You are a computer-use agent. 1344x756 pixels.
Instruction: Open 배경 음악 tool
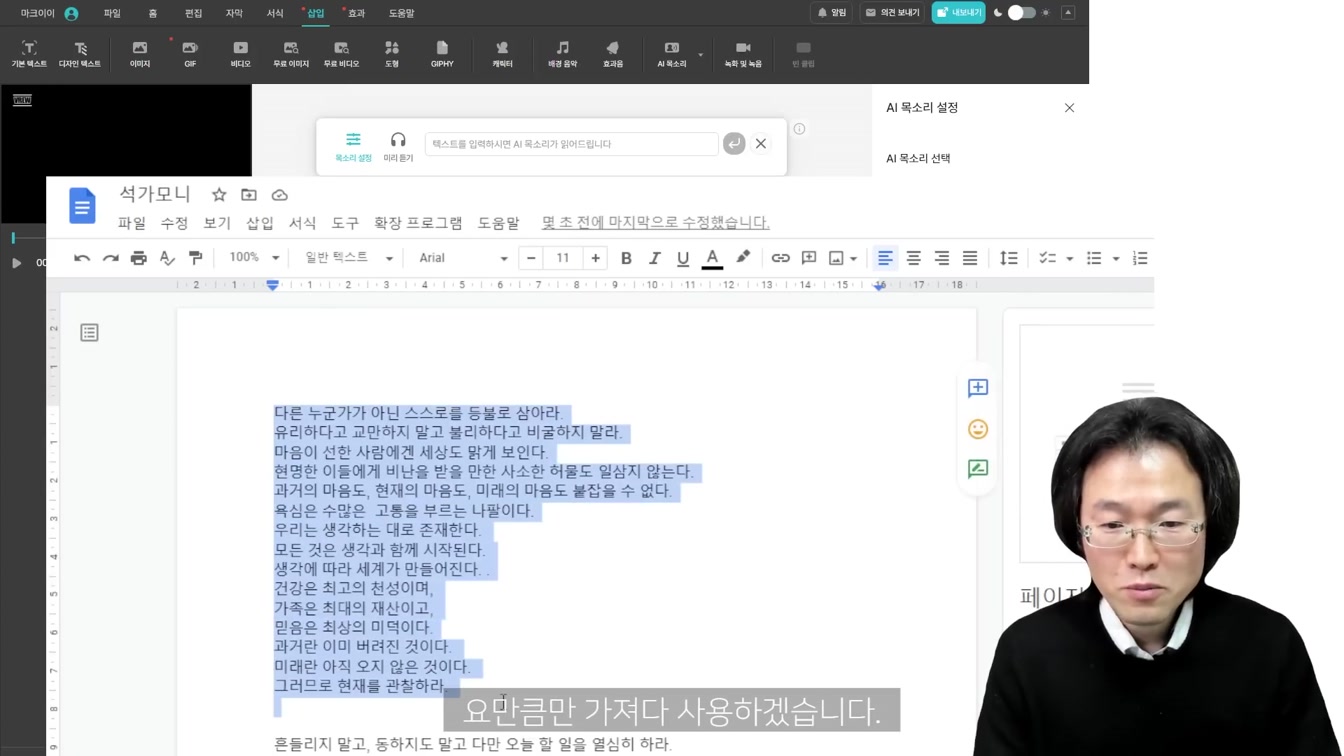tap(563, 54)
